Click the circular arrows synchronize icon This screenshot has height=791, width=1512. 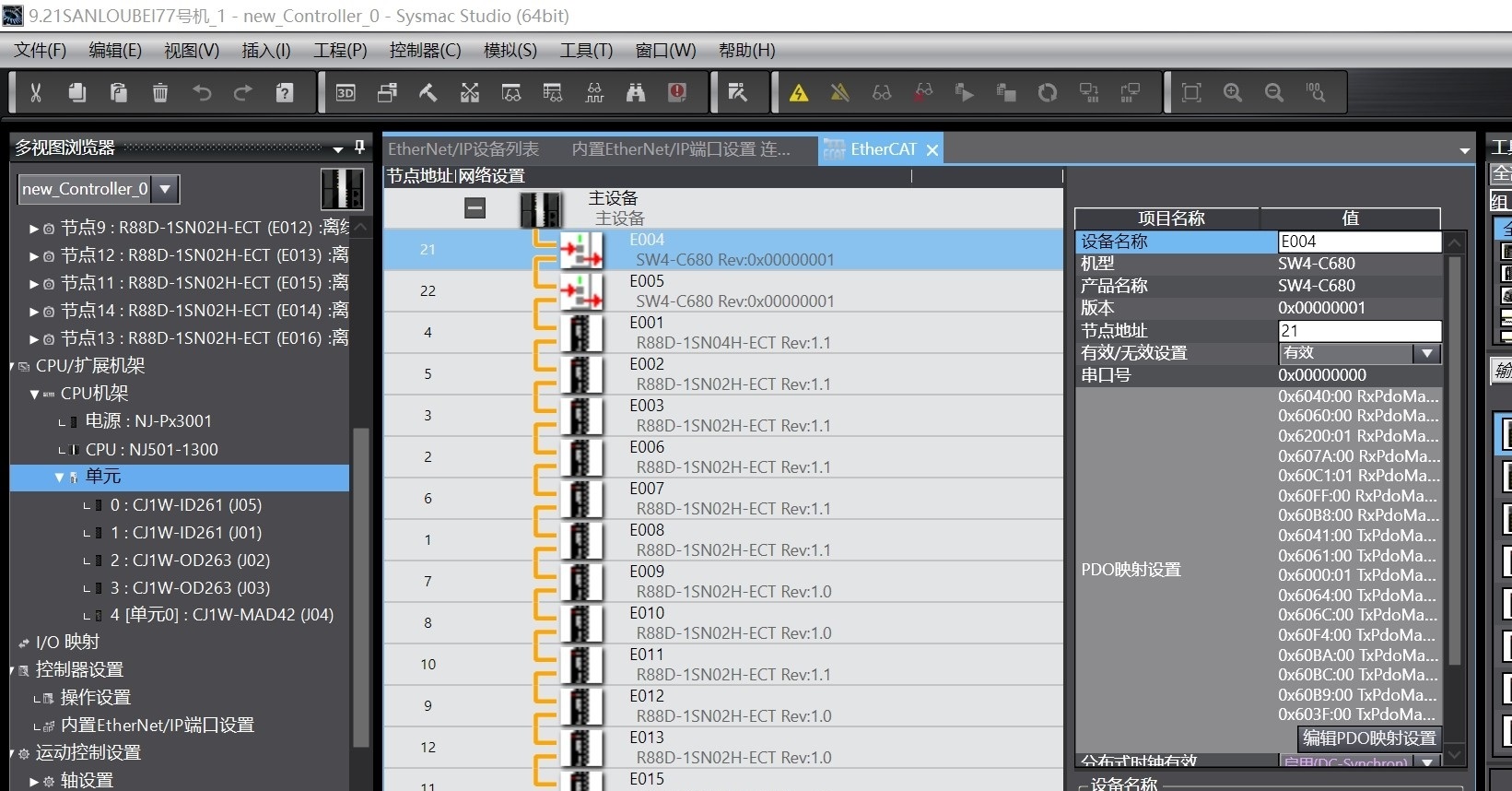[1048, 92]
